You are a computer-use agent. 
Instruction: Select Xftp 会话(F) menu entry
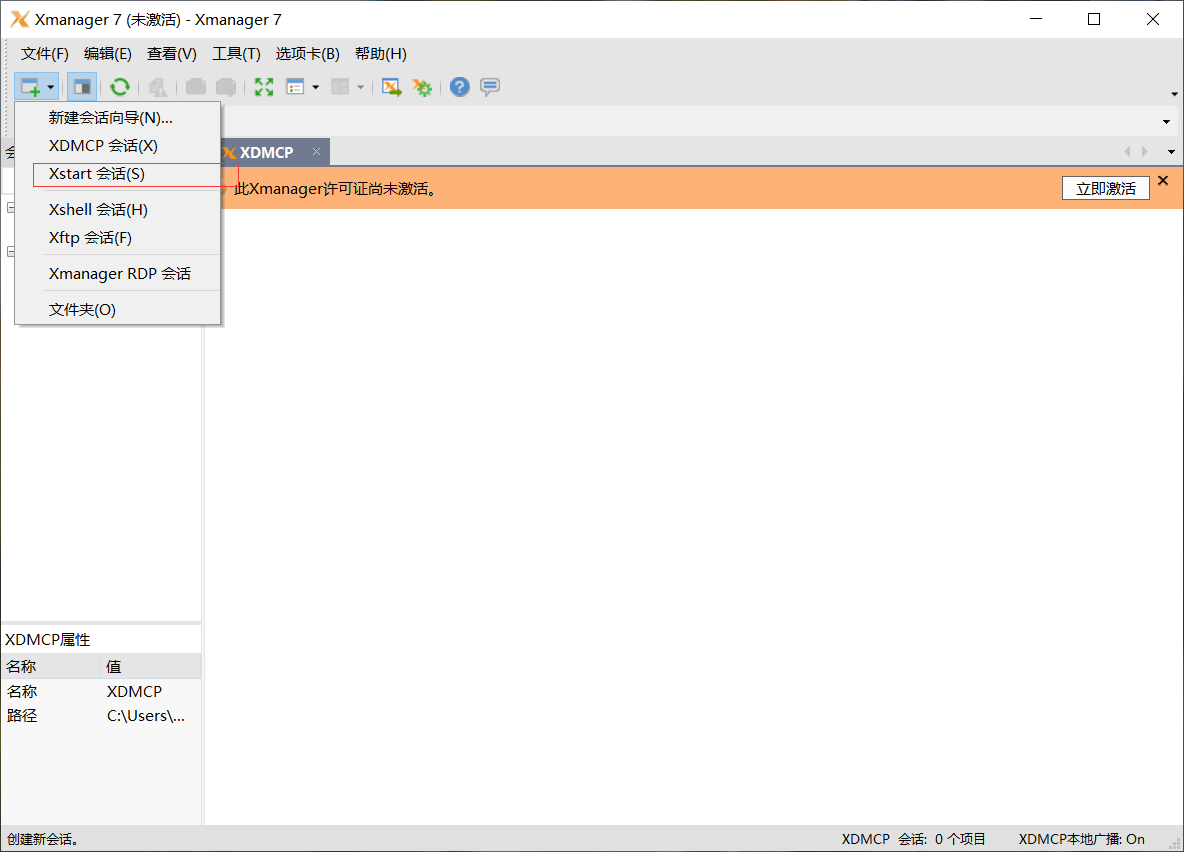click(x=118, y=238)
